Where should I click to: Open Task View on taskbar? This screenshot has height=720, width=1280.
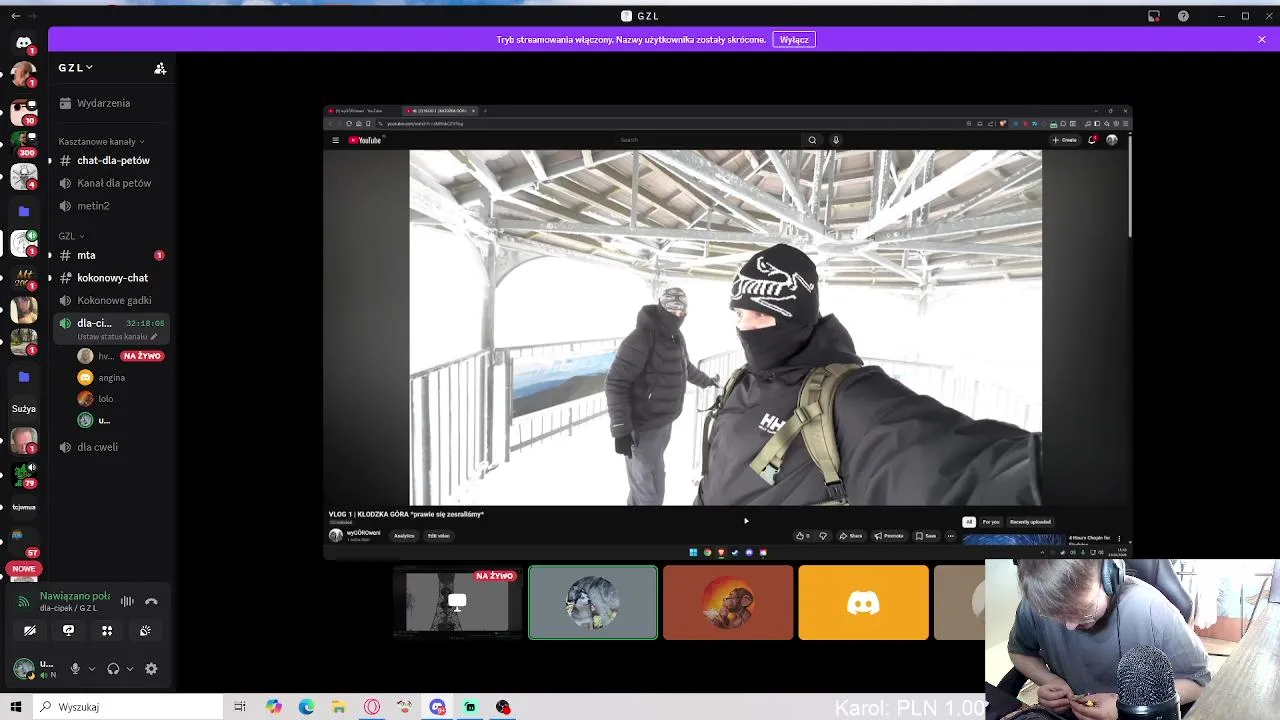pos(240,707)
